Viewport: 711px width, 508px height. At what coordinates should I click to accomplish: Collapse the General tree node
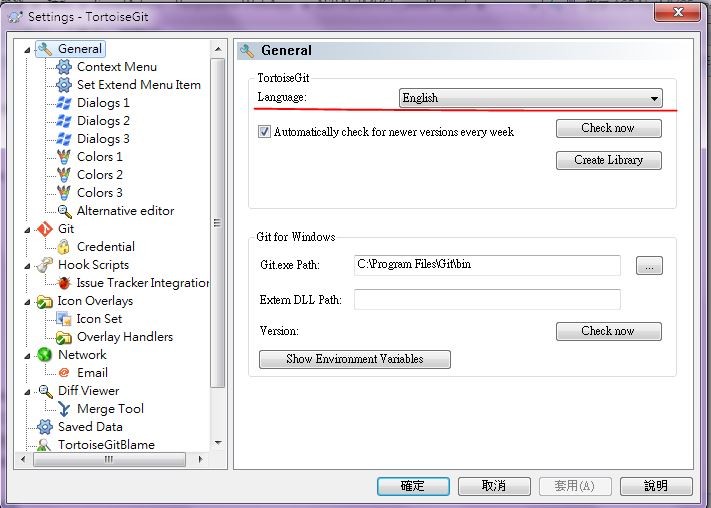tap(27, 50)
